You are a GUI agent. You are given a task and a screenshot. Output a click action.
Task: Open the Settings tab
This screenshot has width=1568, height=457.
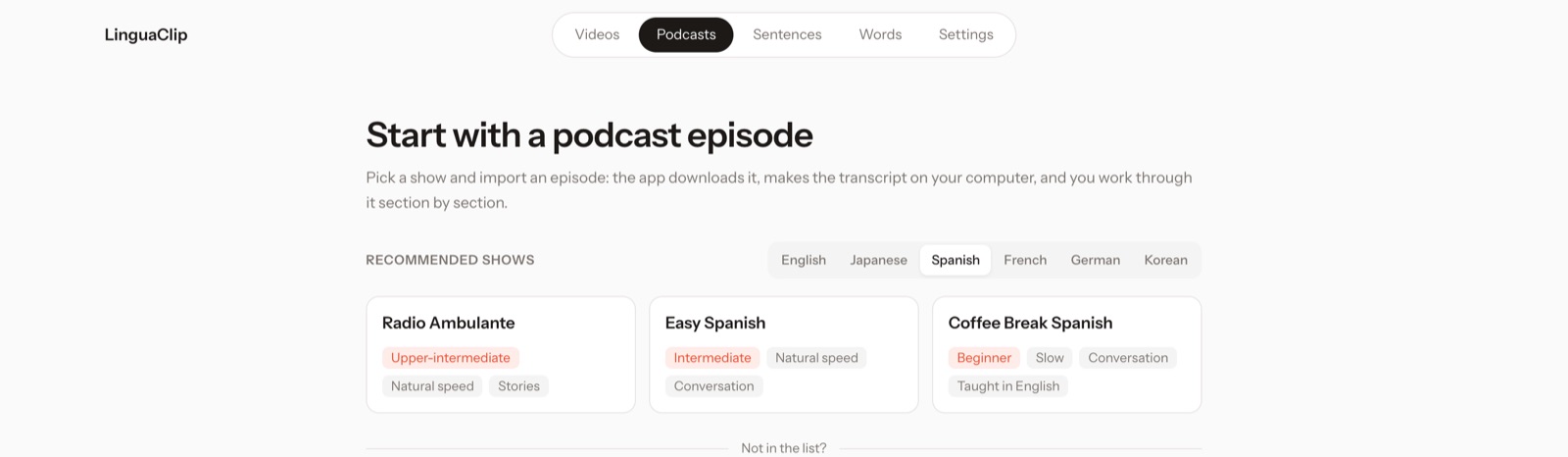[x=965, y=34]
